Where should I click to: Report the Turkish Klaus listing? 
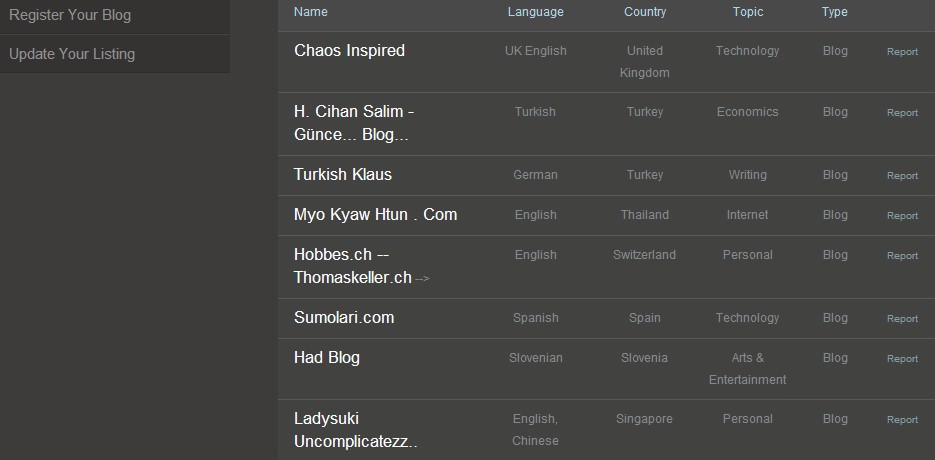click(902, 176)
